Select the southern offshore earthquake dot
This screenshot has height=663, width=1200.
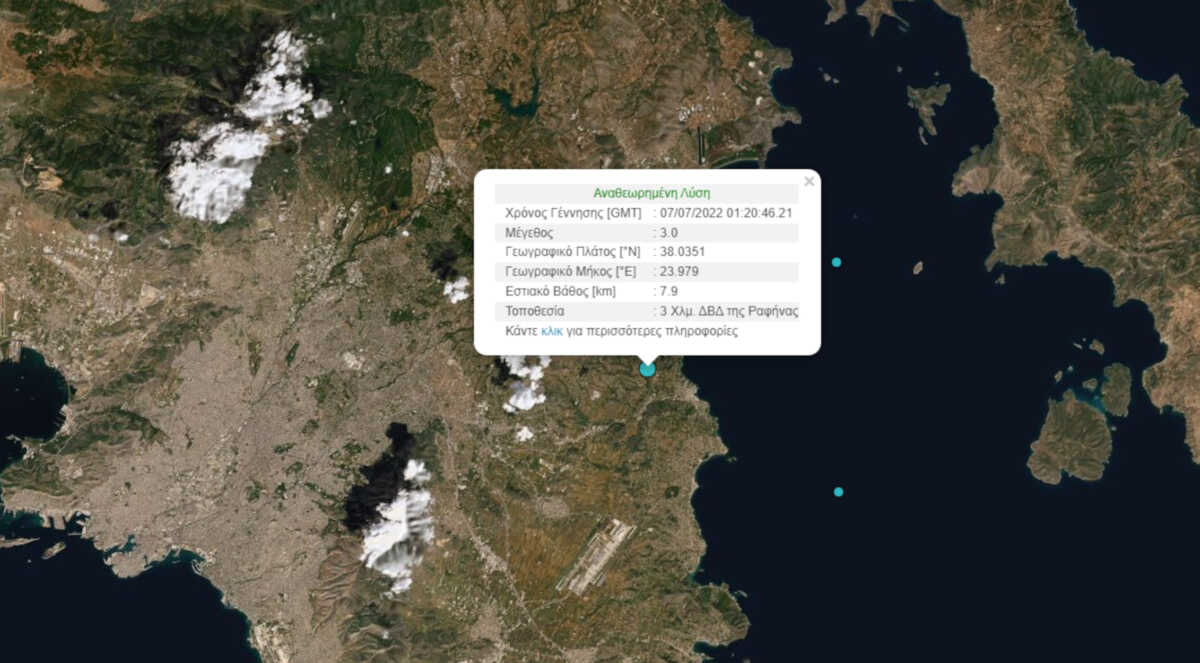[838, 492]
